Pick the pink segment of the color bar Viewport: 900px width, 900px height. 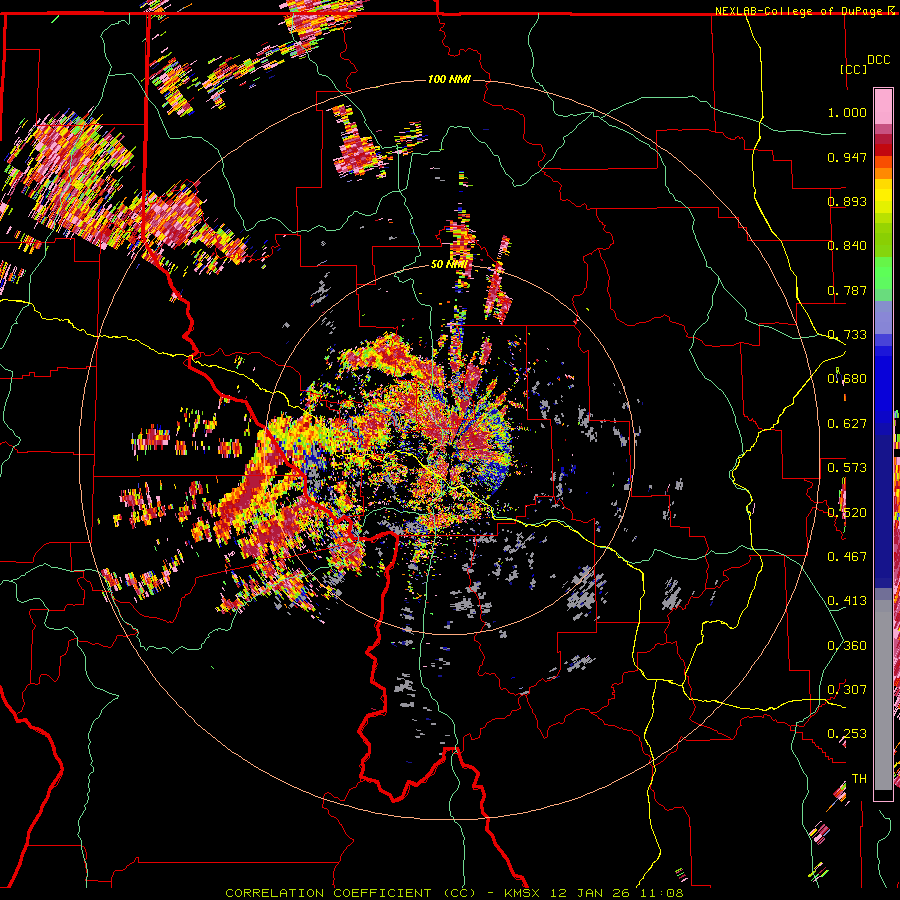(x=883, y=106)
